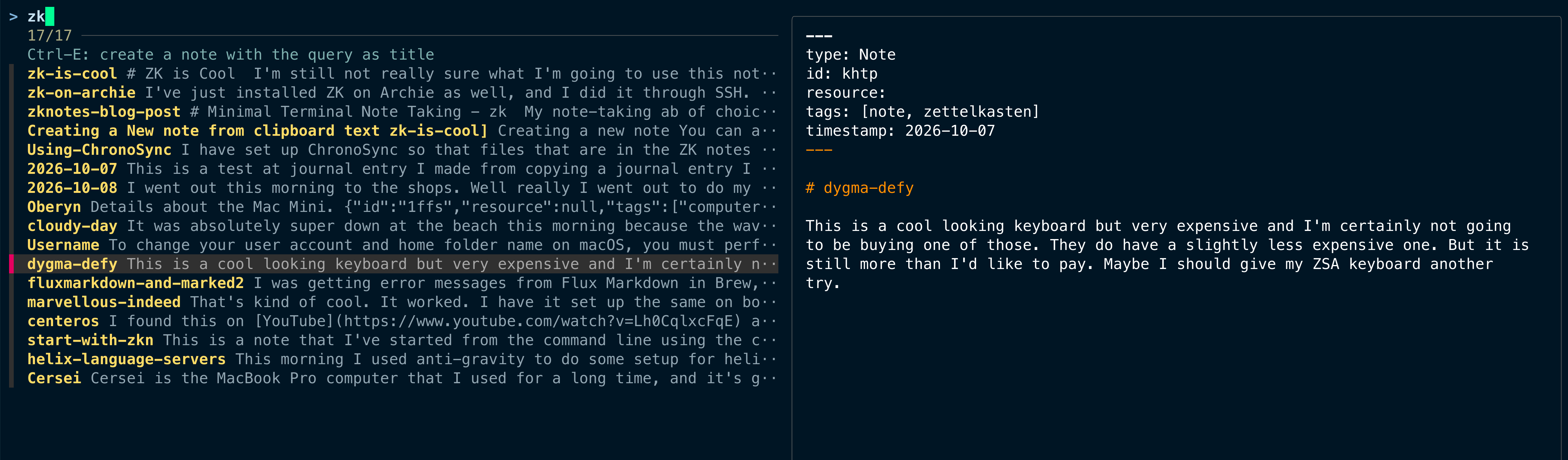
Task: Select the 2026-10-08 journal entry
Action: (402, 188)
